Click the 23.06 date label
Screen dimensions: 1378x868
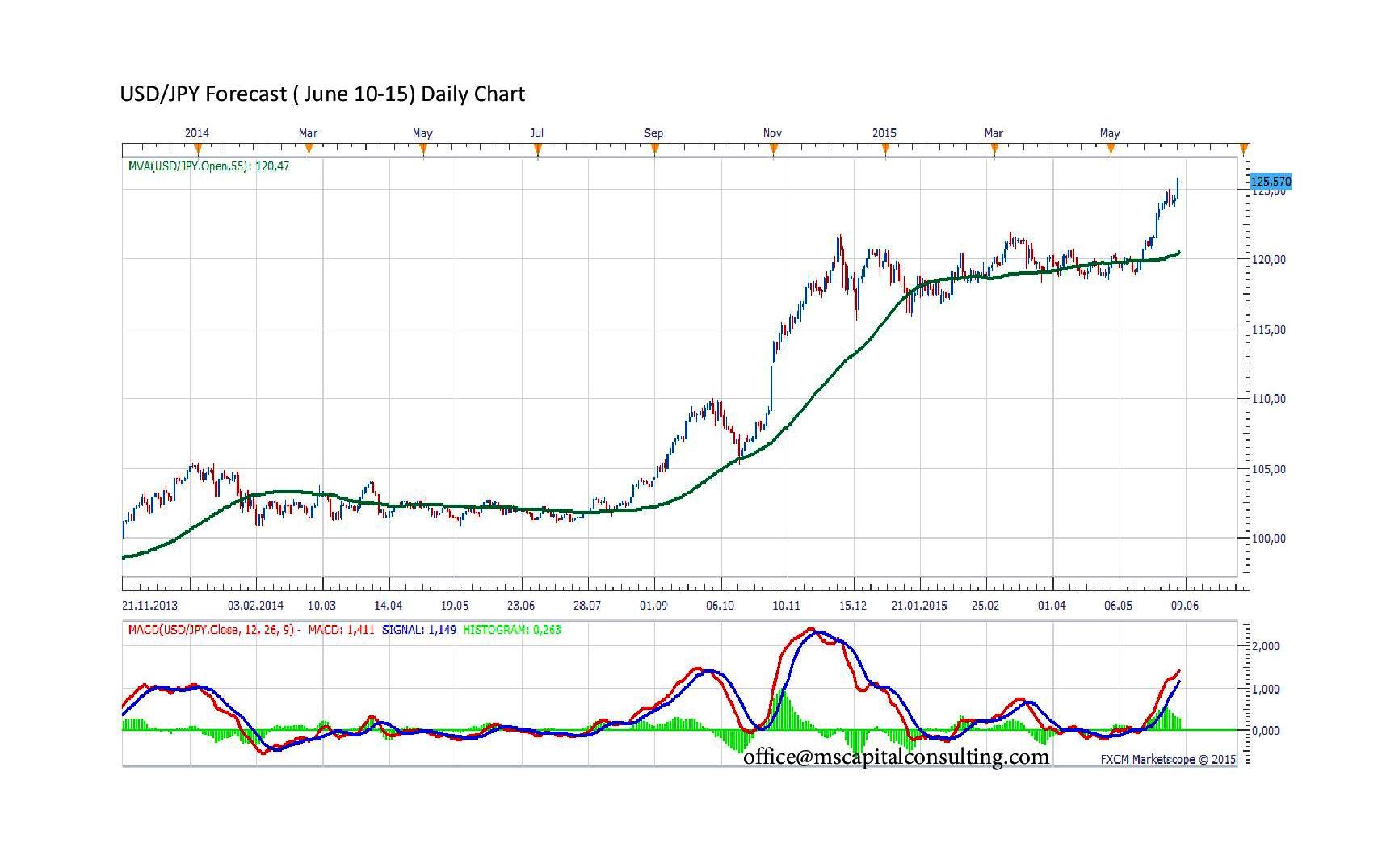pos(521,606)
